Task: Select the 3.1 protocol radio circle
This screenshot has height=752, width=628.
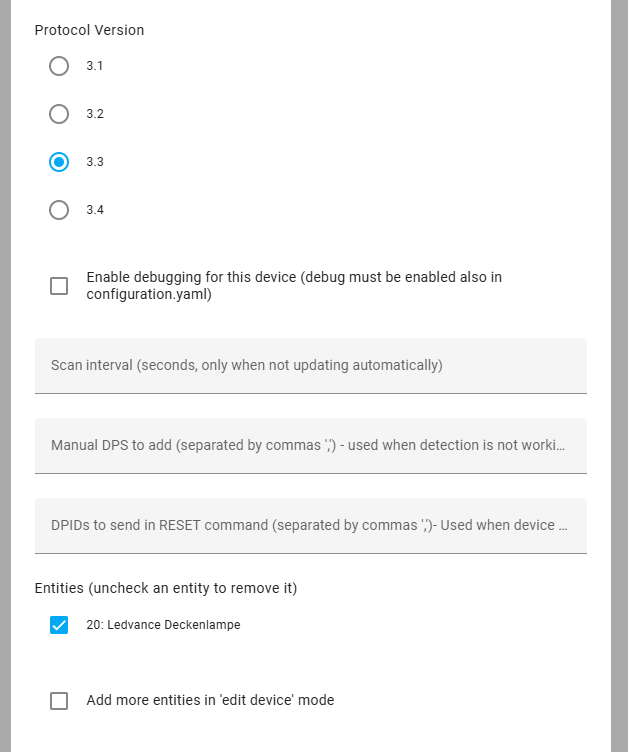Action: coord(59,66)
